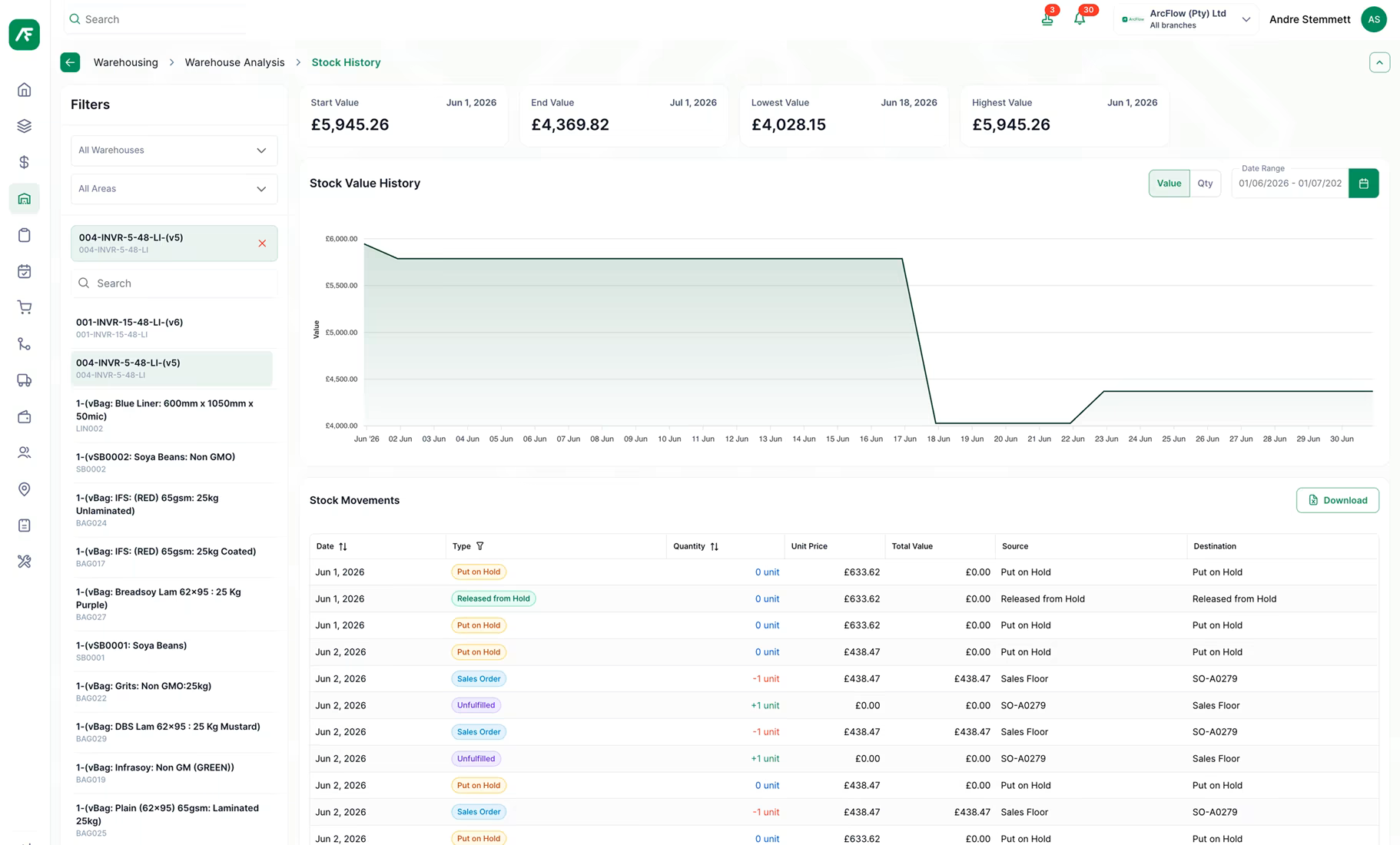Expand the All Areas dropdown
Image resolution: width=1400 pixels, height=845 pixels.
click(174, 189)
